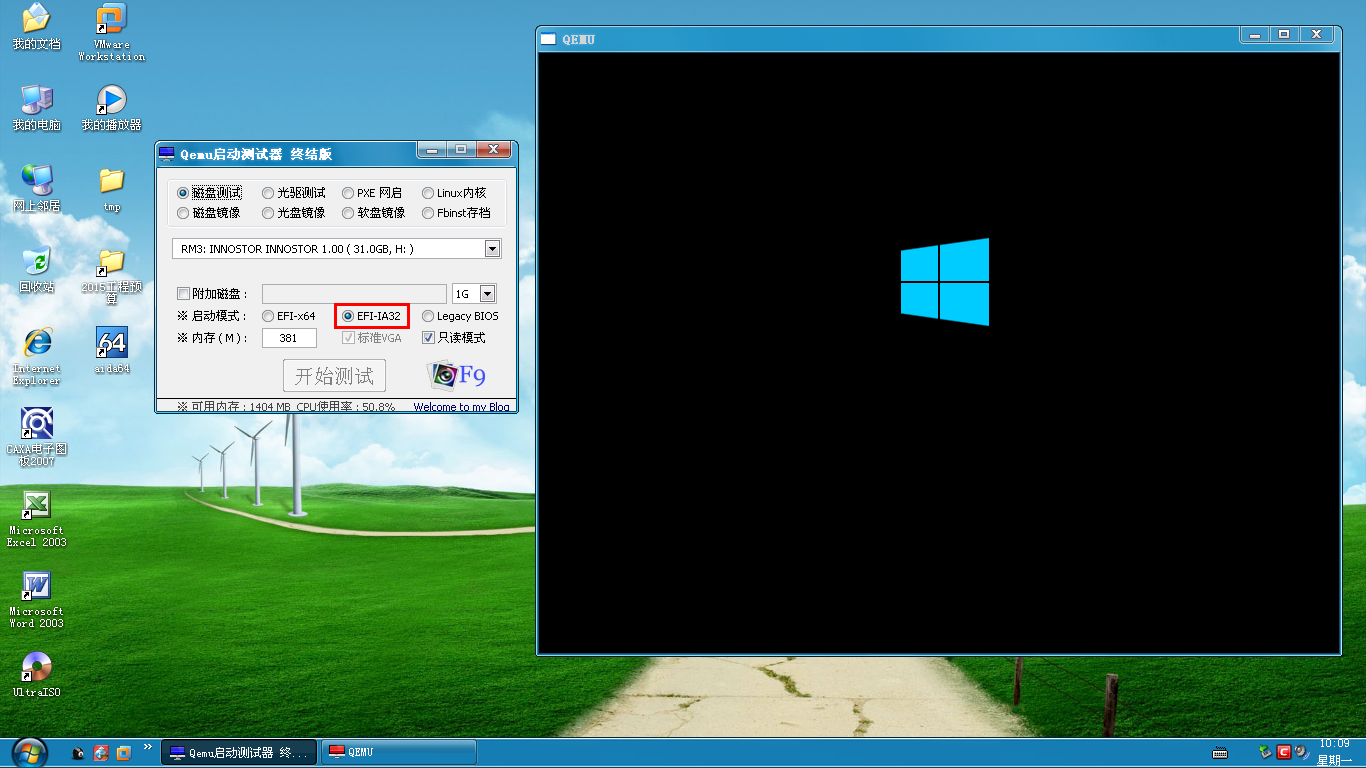Maximize the QEMU window
This screenshot has width=1366, height=768.
pos(1284,34)
